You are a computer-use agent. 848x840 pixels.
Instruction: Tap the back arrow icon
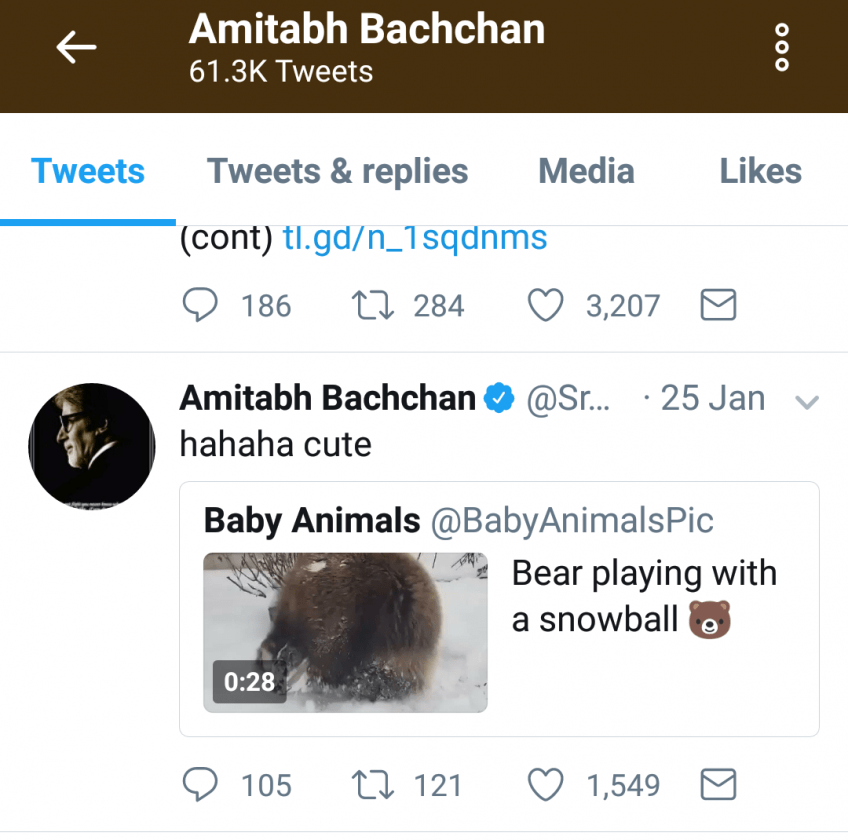coord(76,47)
